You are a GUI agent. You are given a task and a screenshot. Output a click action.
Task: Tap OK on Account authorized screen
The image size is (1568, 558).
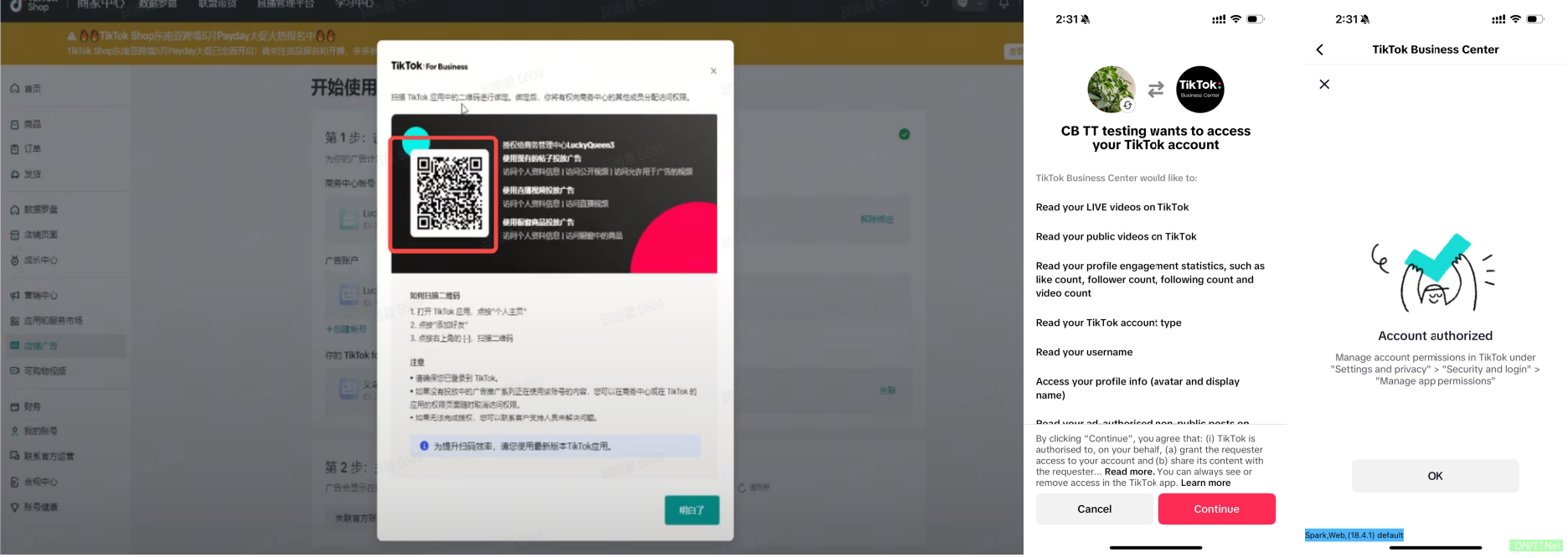coord(1435,476)
